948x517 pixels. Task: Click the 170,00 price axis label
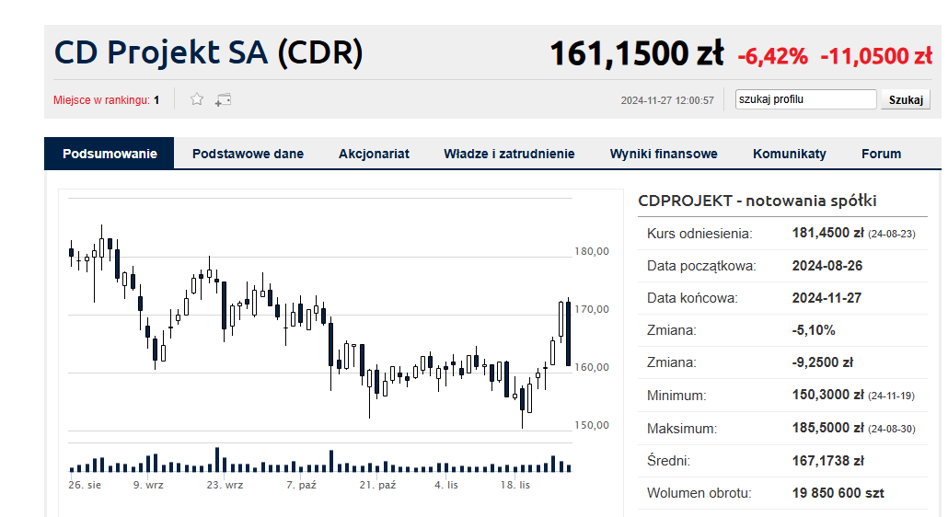click(x=591, y=310)
